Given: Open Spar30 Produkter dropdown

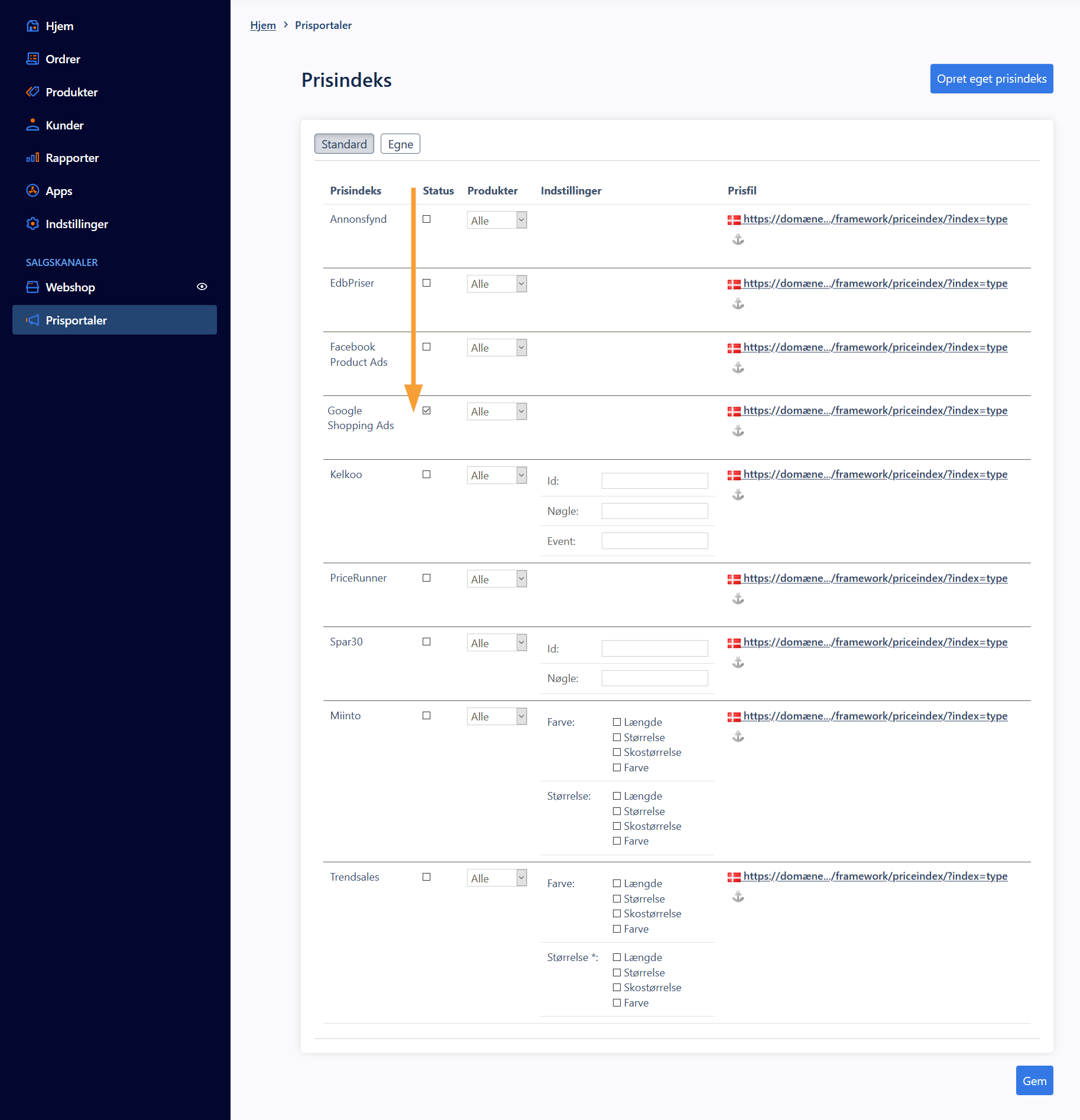Looking at the screenshot, I should (x=497, y=643).
